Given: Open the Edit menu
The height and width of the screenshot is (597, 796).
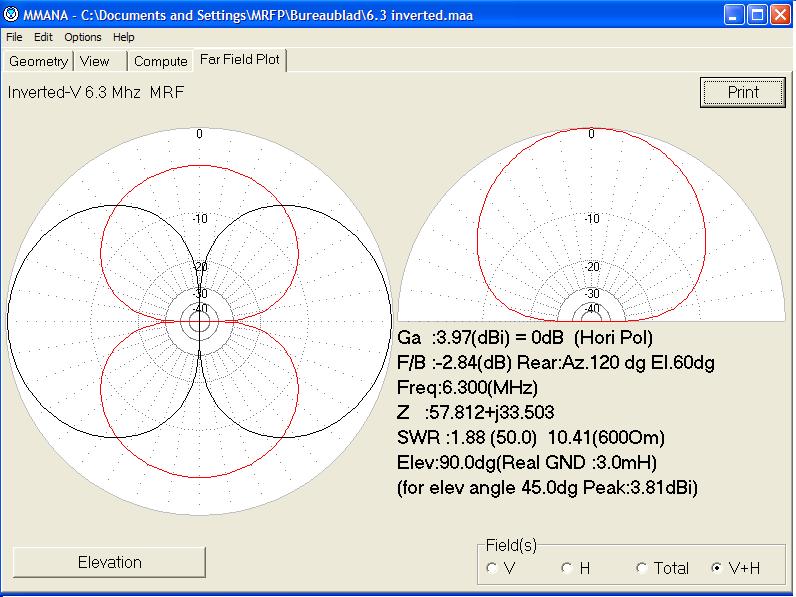Looking at the screenshot, I should pos(43,37).
